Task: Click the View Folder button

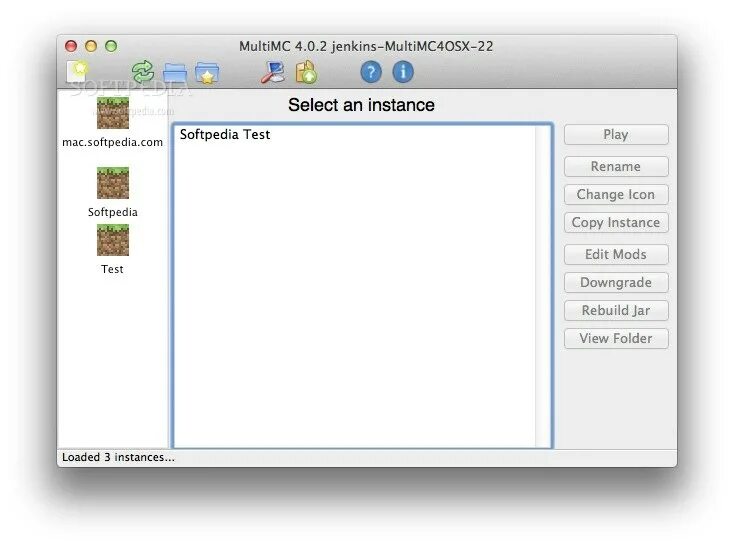Action: pyautogui.click(x=616, y=339)
